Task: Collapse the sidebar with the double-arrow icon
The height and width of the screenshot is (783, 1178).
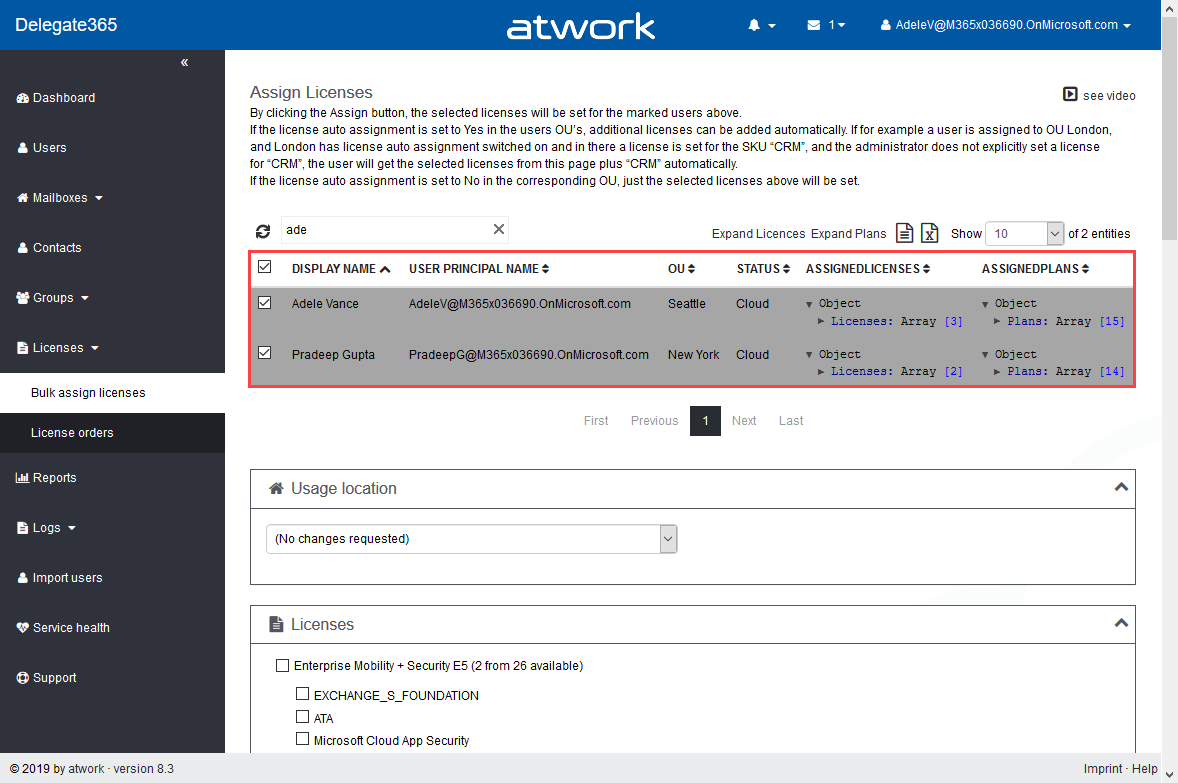Action: (x=184, y=63)
